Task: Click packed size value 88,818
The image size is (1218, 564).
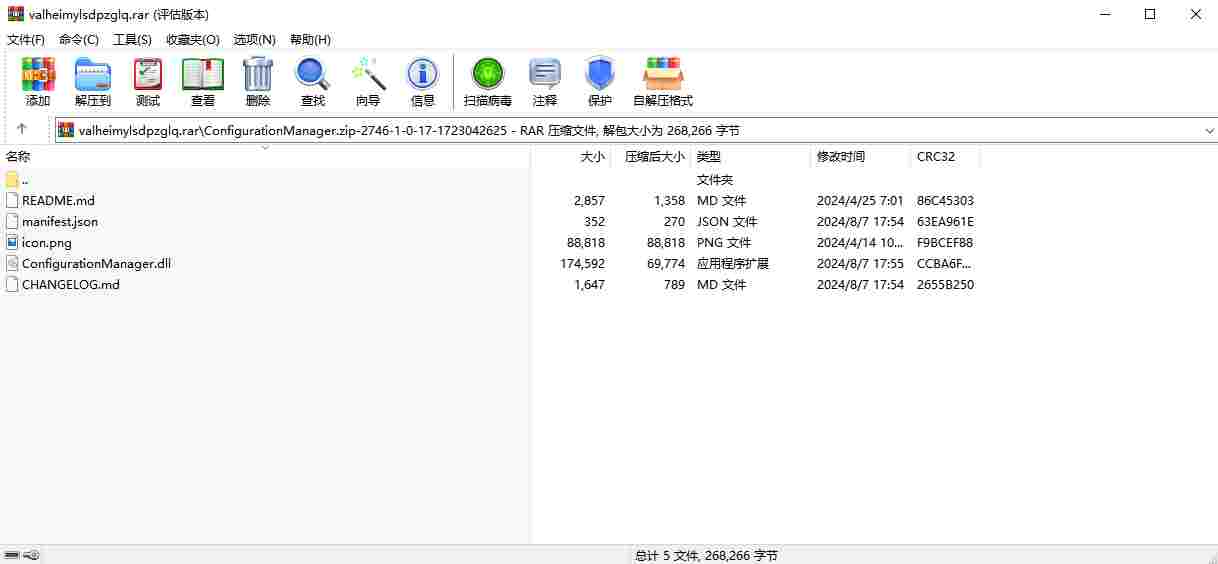Action: click(666, 242)
